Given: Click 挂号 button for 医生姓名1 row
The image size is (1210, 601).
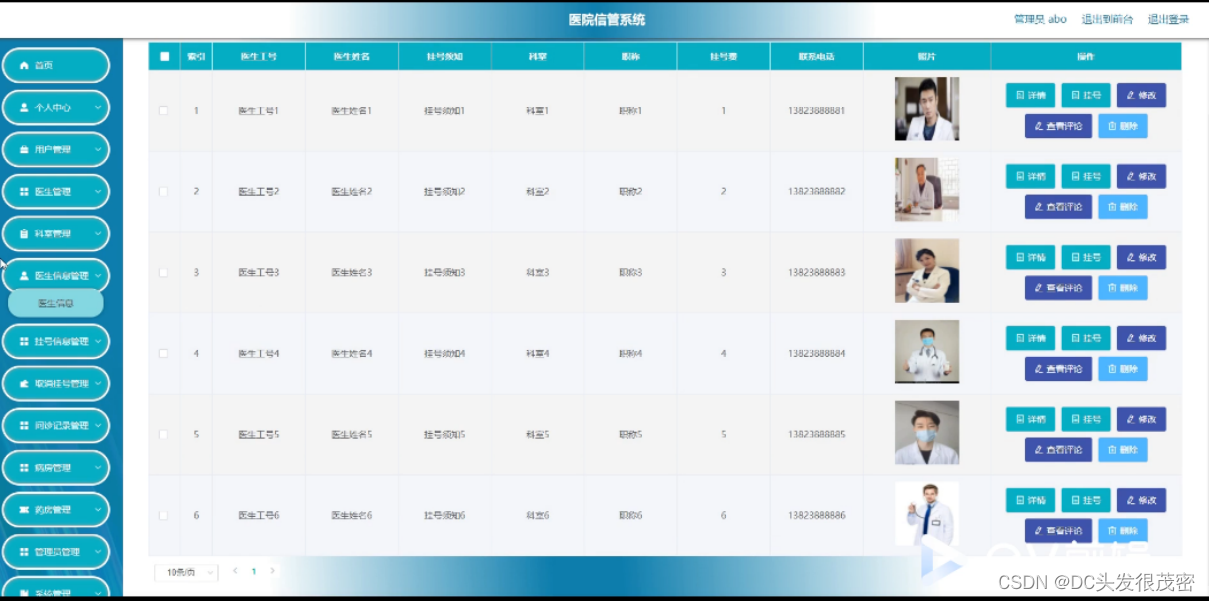Looking at the screenshot, I should pyautogui.click(x=1085, y=95).
